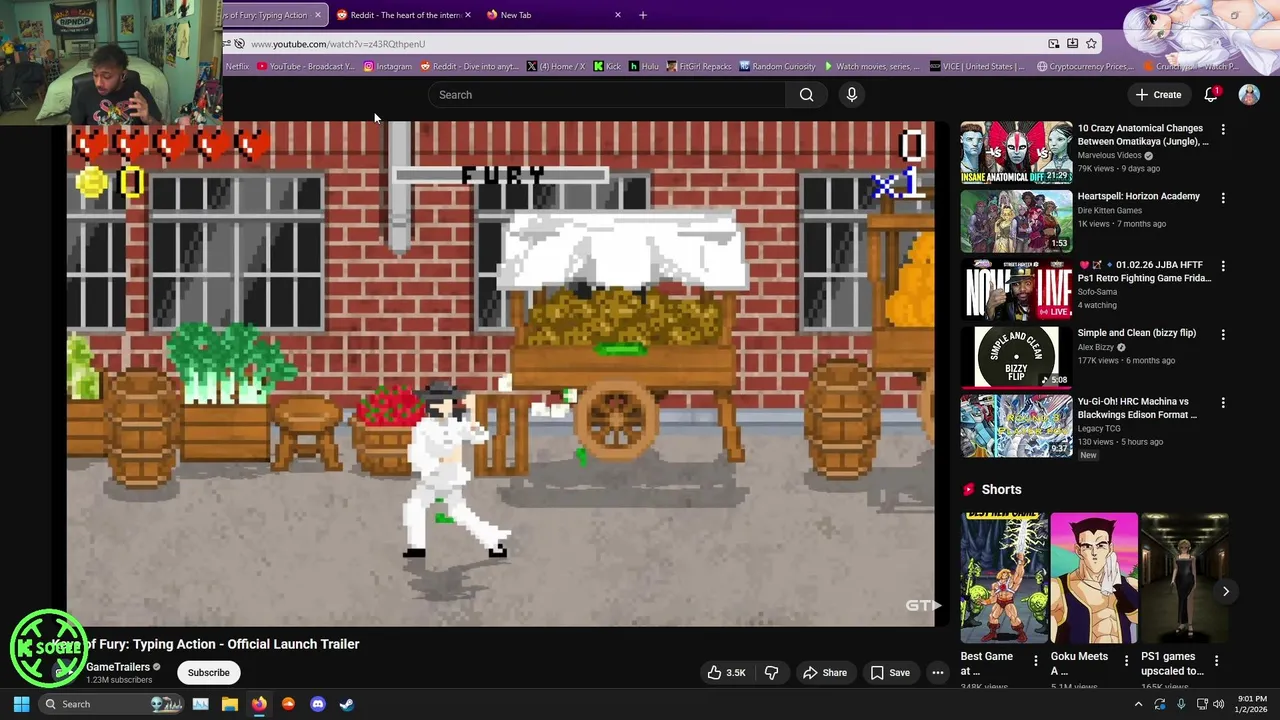
Task: Open the Hulu bookmark
Action: (644, 67)
